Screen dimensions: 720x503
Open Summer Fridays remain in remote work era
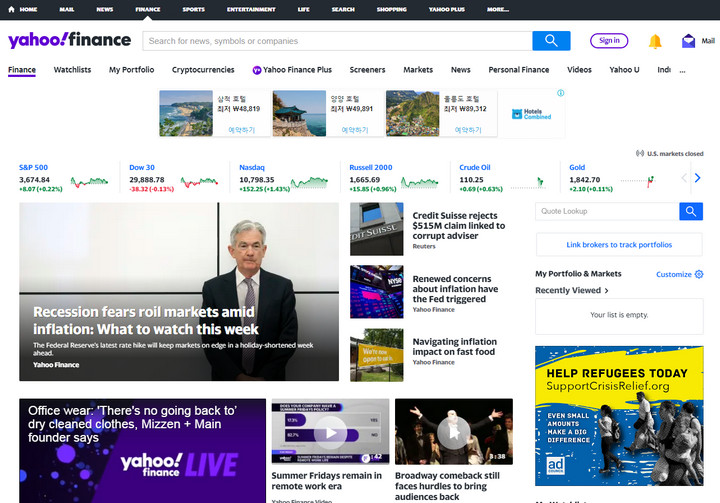click(x=326, y=481)
